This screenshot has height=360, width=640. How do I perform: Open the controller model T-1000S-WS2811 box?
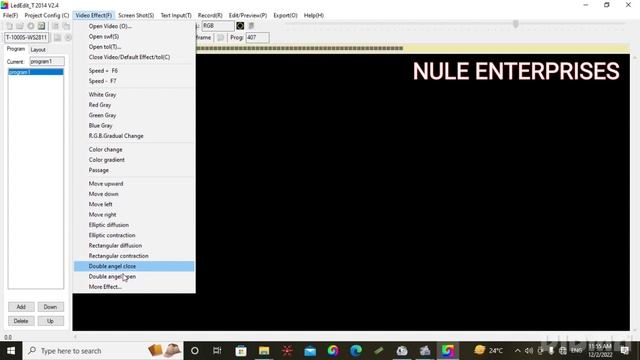pyautogui.click(x=26, y=38)
